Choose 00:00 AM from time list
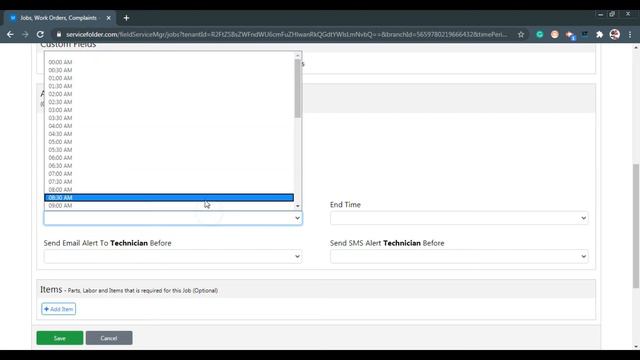 pos(169,62)
